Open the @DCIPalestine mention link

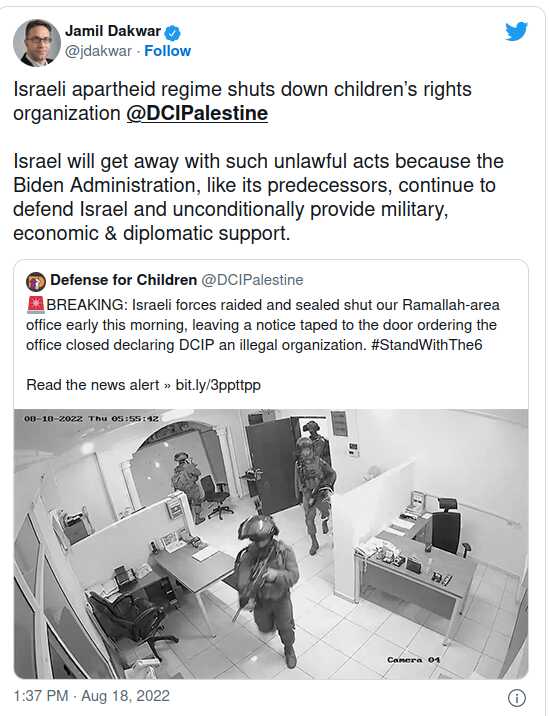pos(197,113)
